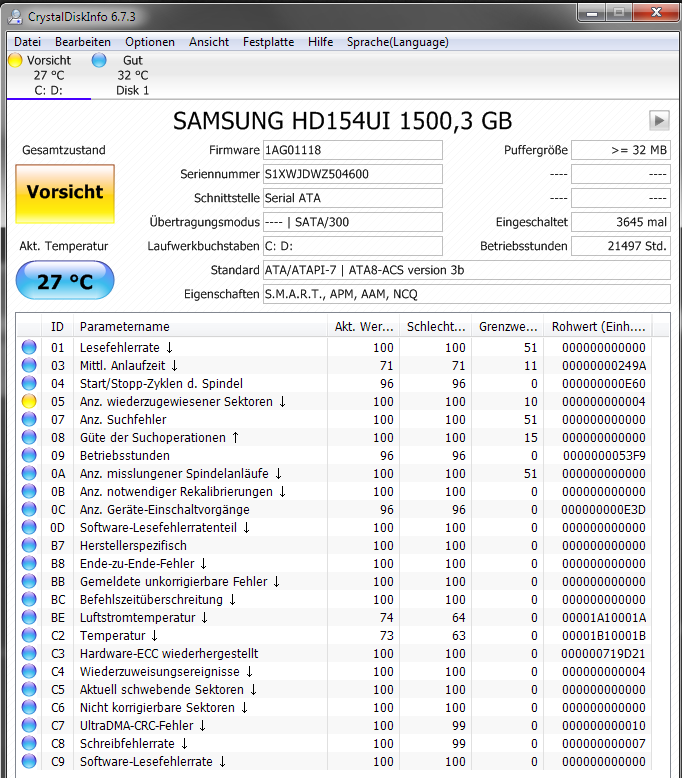Image resolution: width=682 pixels, height=778 pixels.
Task: Click the yellow Vorsicht status icon in disk bar
Action: (x=15, y=61)
